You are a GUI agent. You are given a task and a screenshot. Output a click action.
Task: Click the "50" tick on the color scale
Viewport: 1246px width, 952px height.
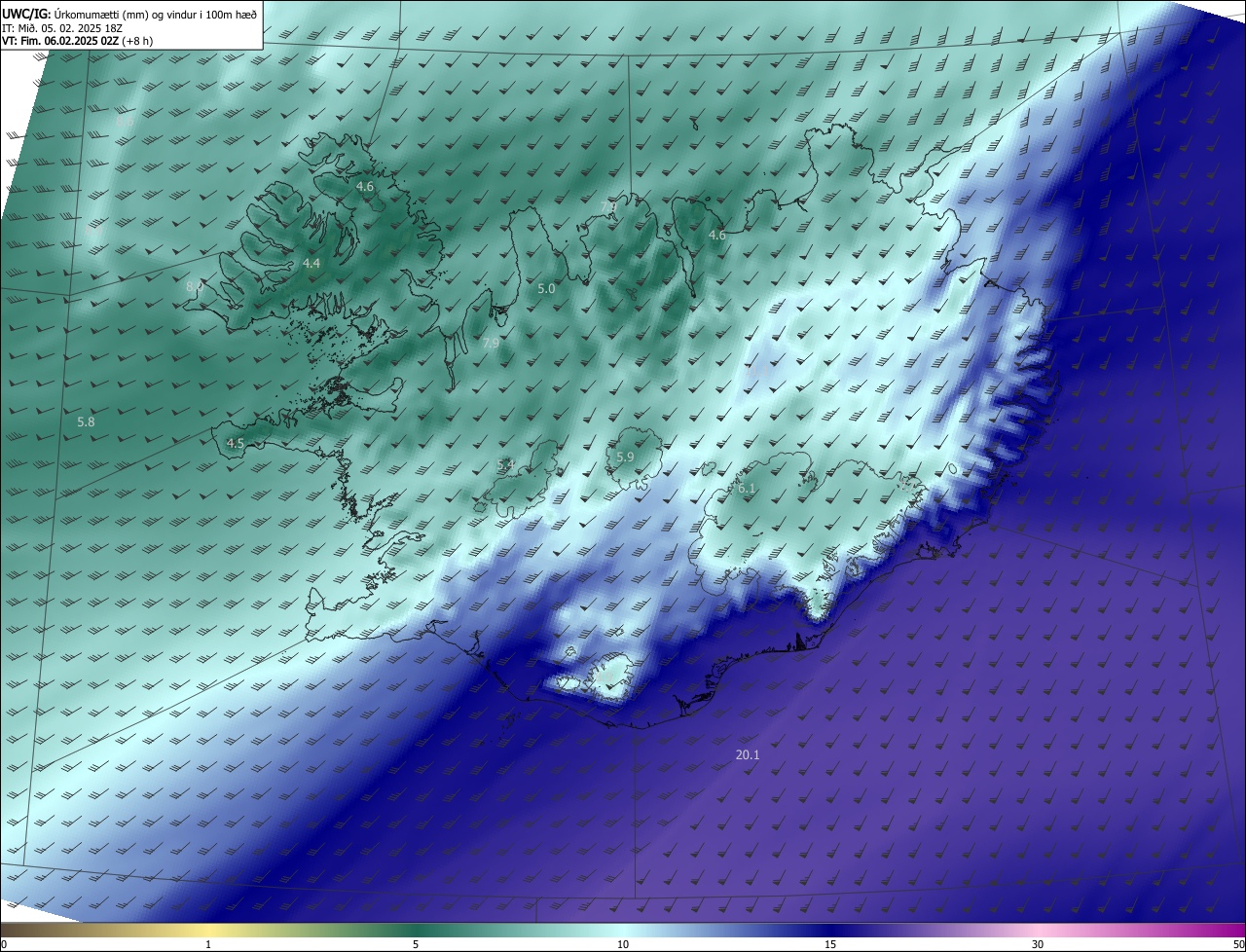point(1238,944)
